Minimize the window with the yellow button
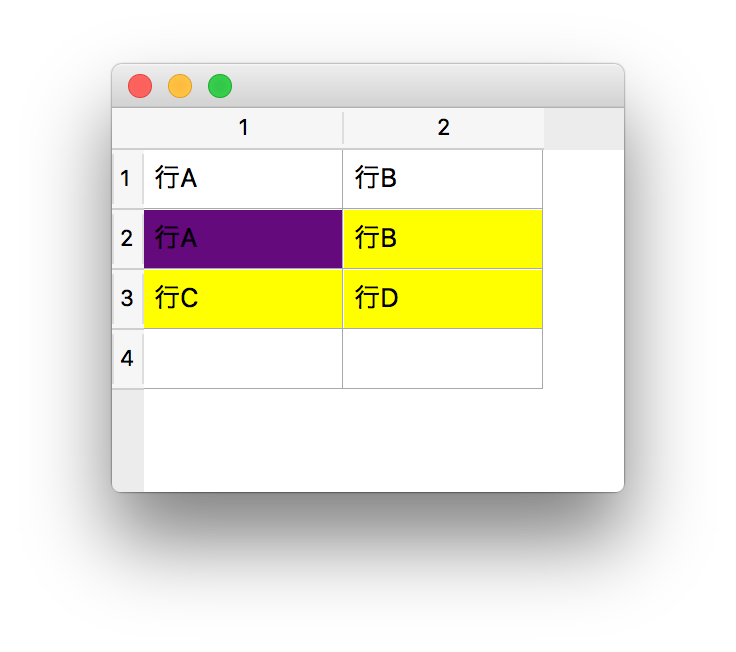The width and height of the screenshot is (736, 652). click(x=180, y=86)
